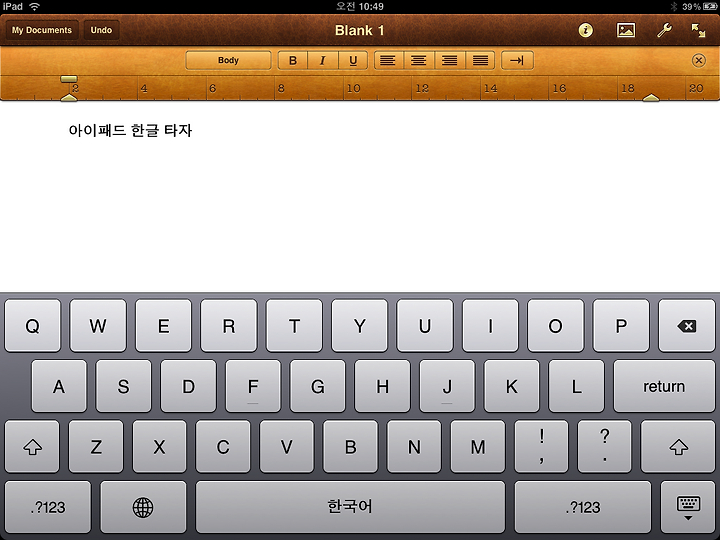Image resolution: width=720 pixels, height=540 pixels.
Task: Tap the M key
Action: coord(478,446)
